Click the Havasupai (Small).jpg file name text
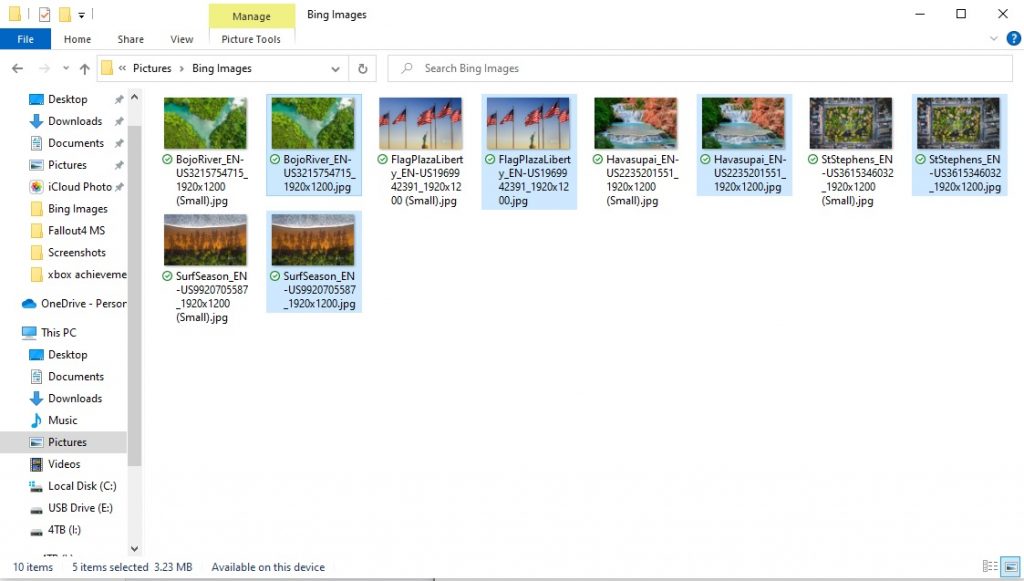The width and height of the screenshot is (1024, 581). [642, 180]
